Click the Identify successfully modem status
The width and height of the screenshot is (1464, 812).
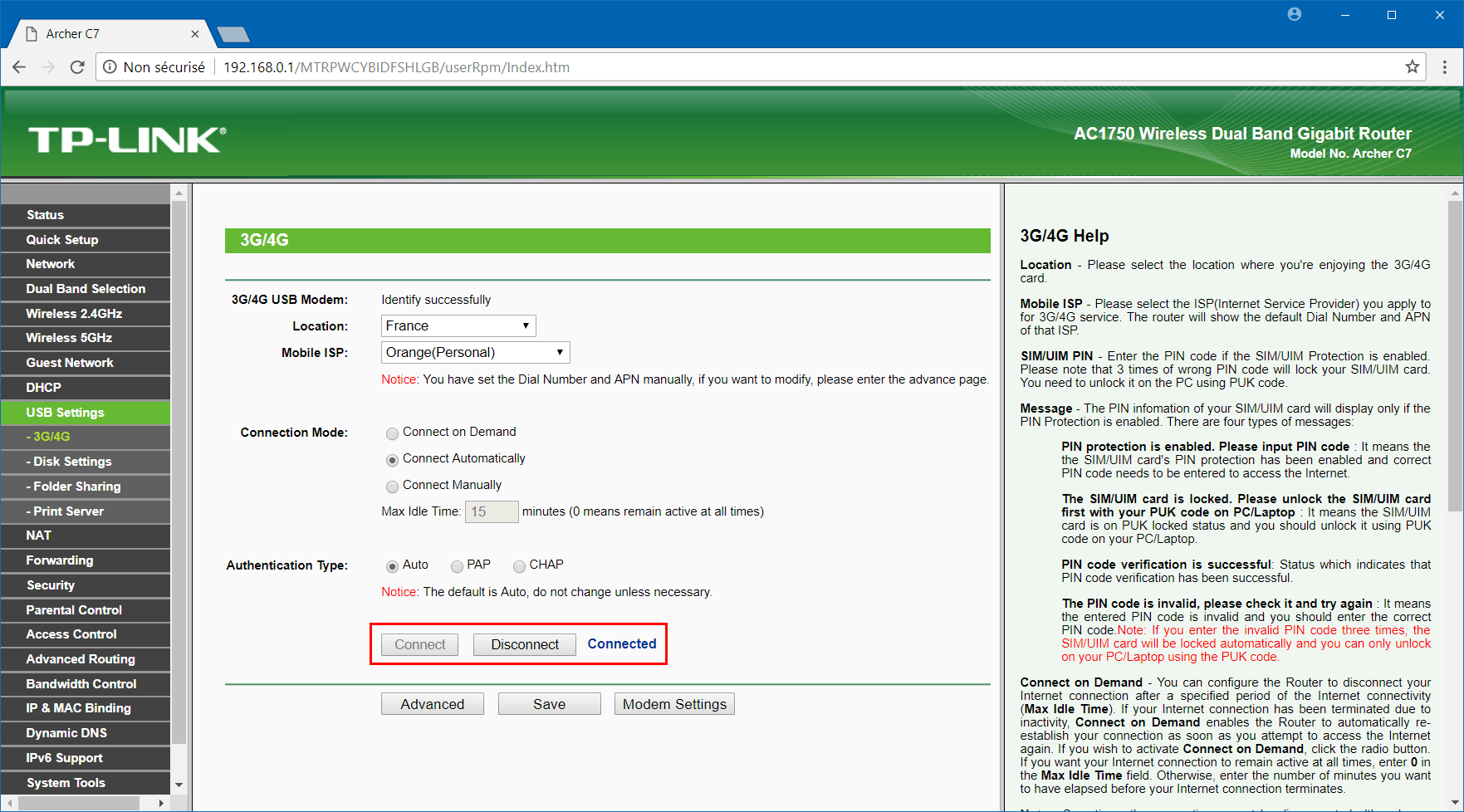coord(436,300)
